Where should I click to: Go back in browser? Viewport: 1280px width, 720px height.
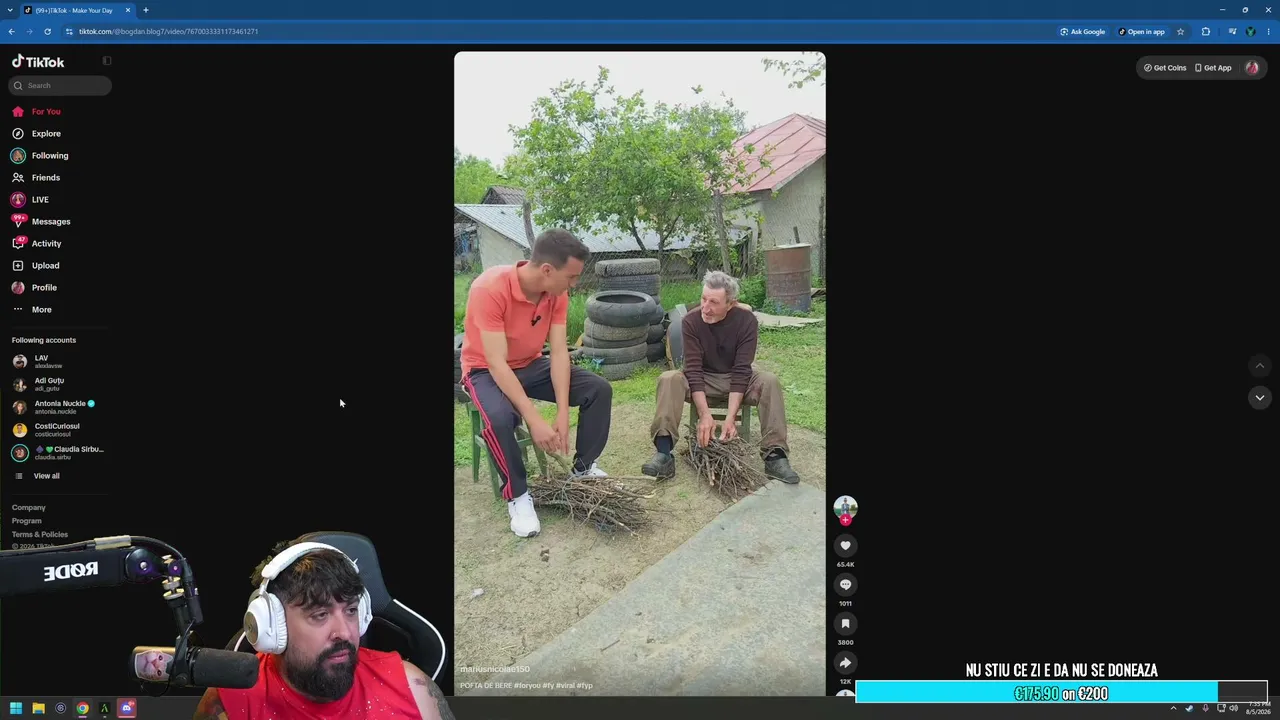click(11, 31)
